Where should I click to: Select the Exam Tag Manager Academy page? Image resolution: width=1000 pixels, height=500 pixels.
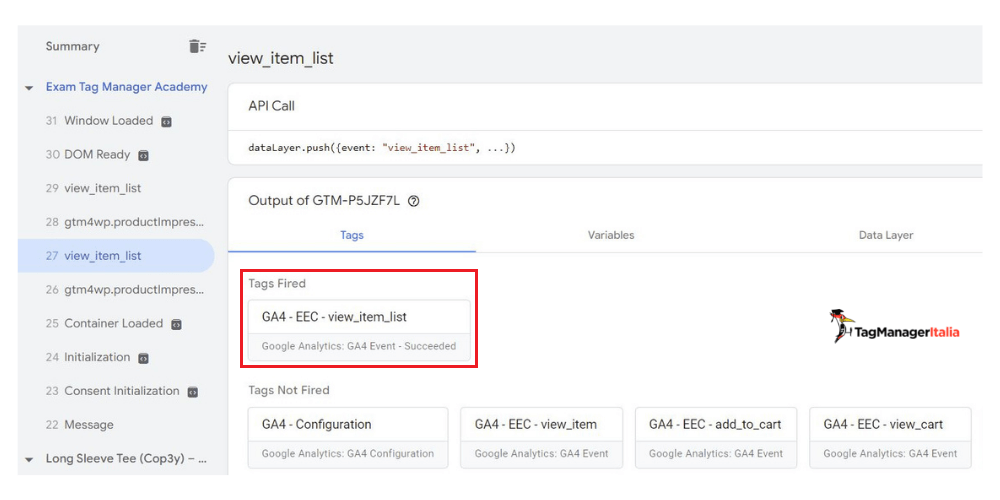tap(126, 87)
